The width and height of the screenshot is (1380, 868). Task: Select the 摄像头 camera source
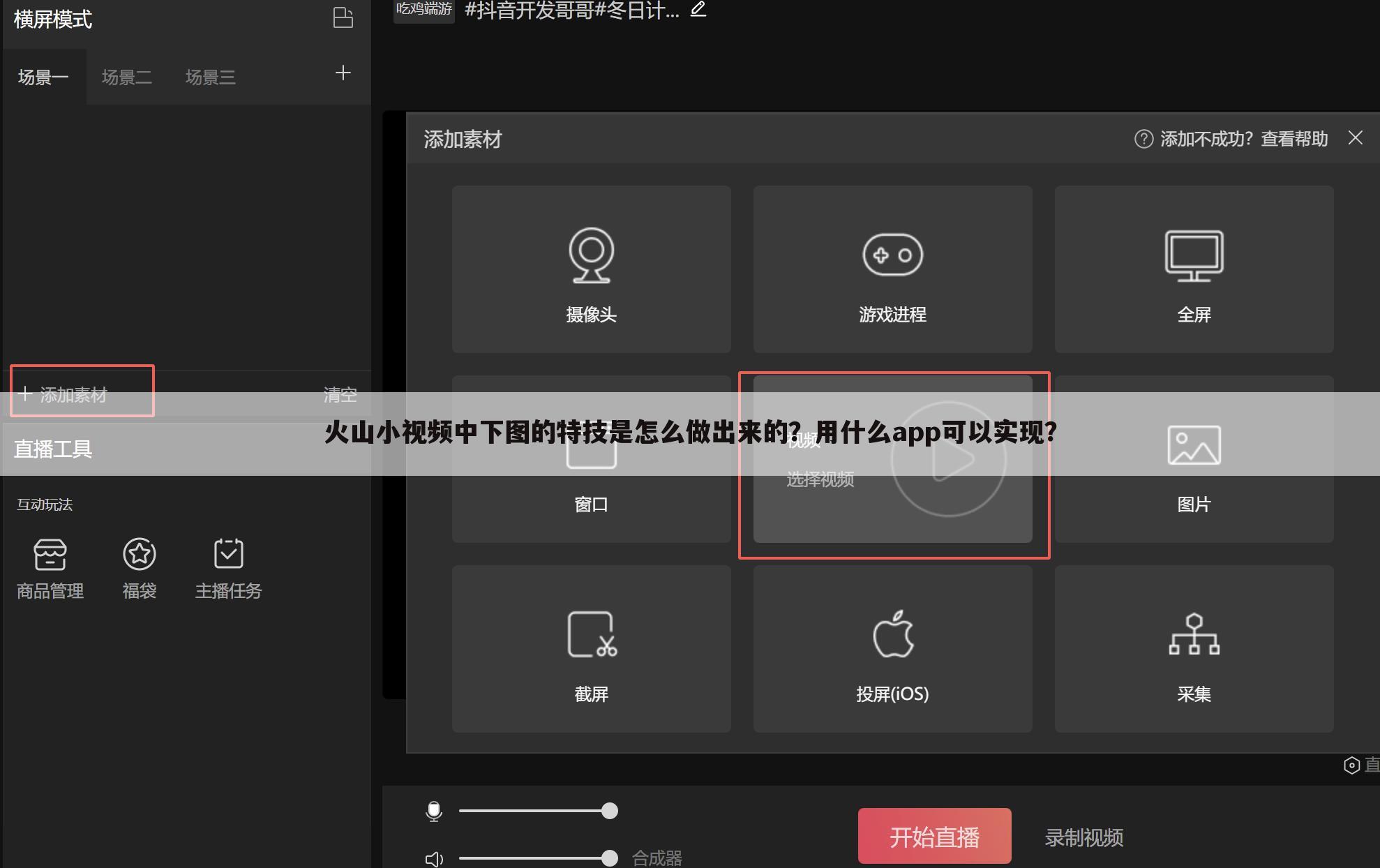point(591,269)
